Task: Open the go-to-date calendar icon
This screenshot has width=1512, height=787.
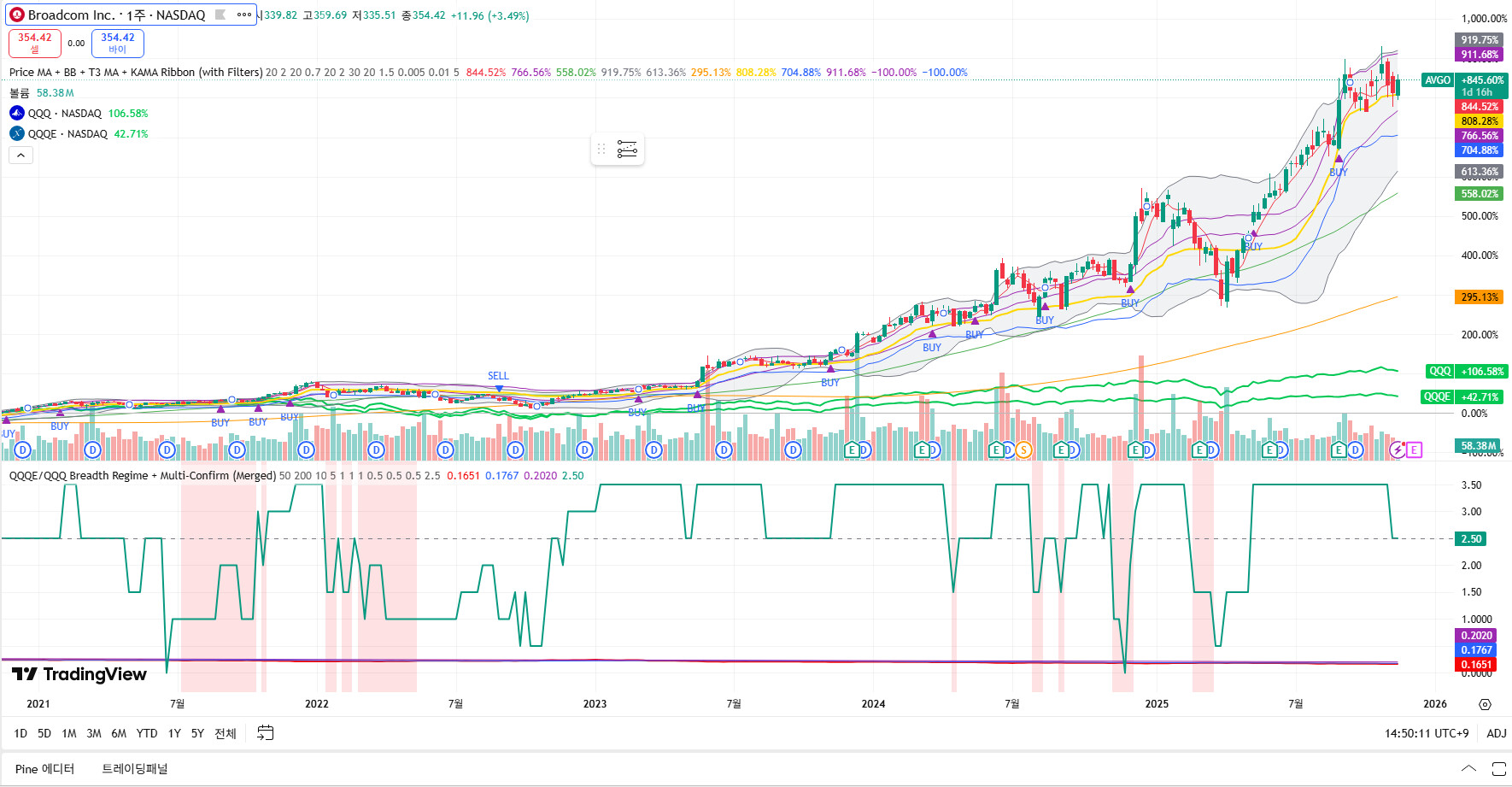Action: tap(266, 733)
